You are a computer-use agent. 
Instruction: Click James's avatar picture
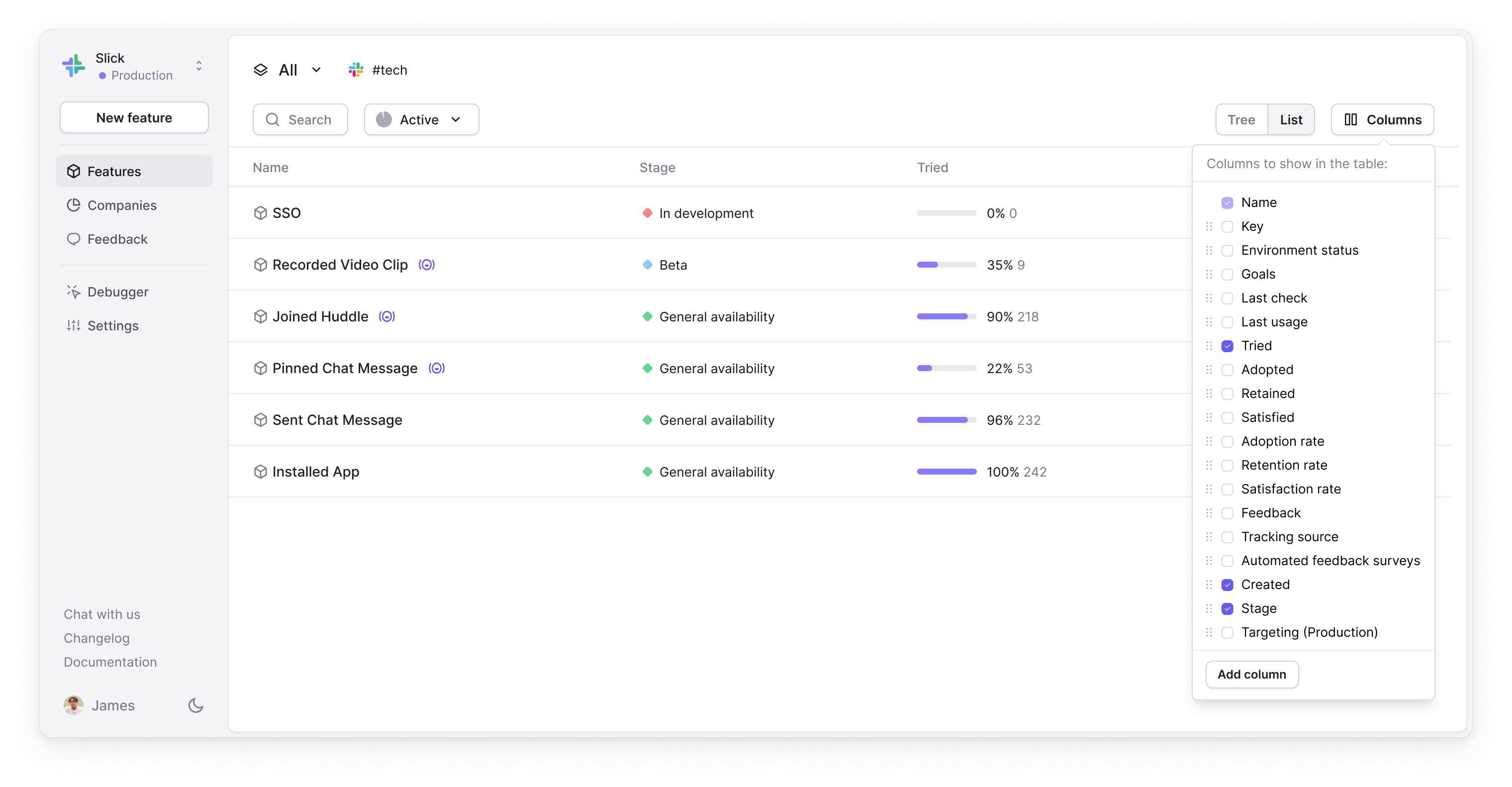coord(74,705)
